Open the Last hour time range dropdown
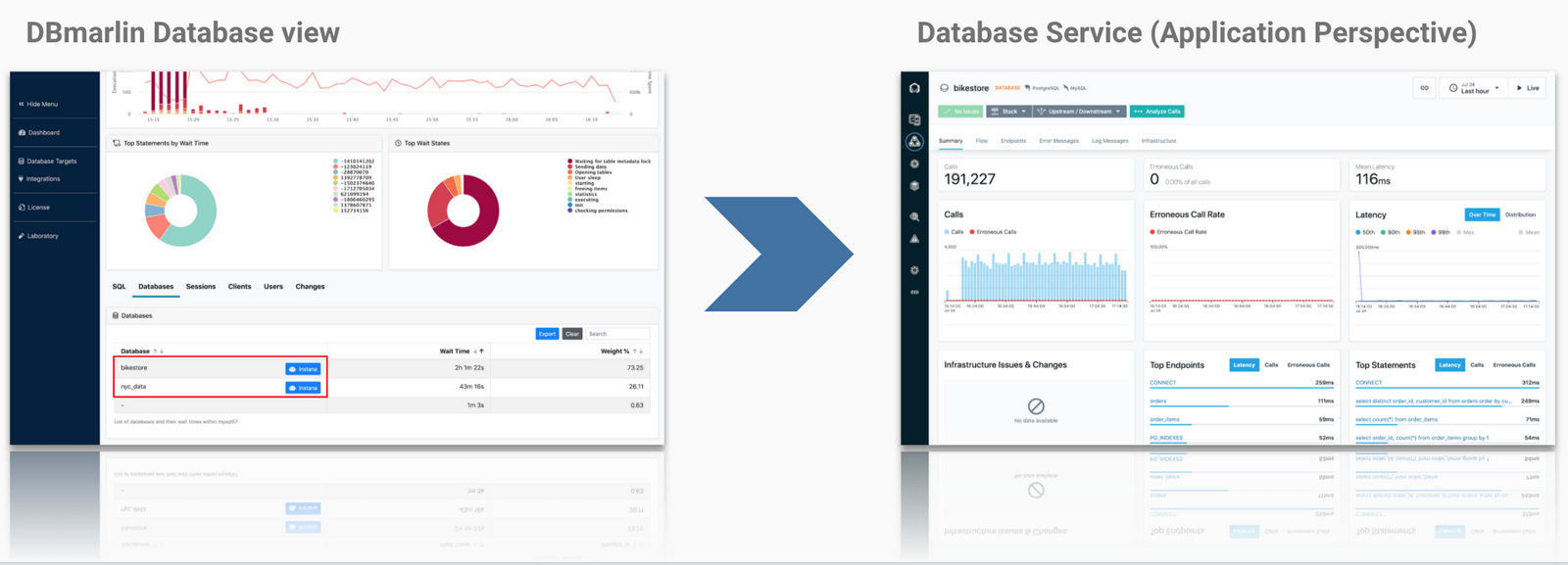1568x565 pixels. coord(1474,88)
